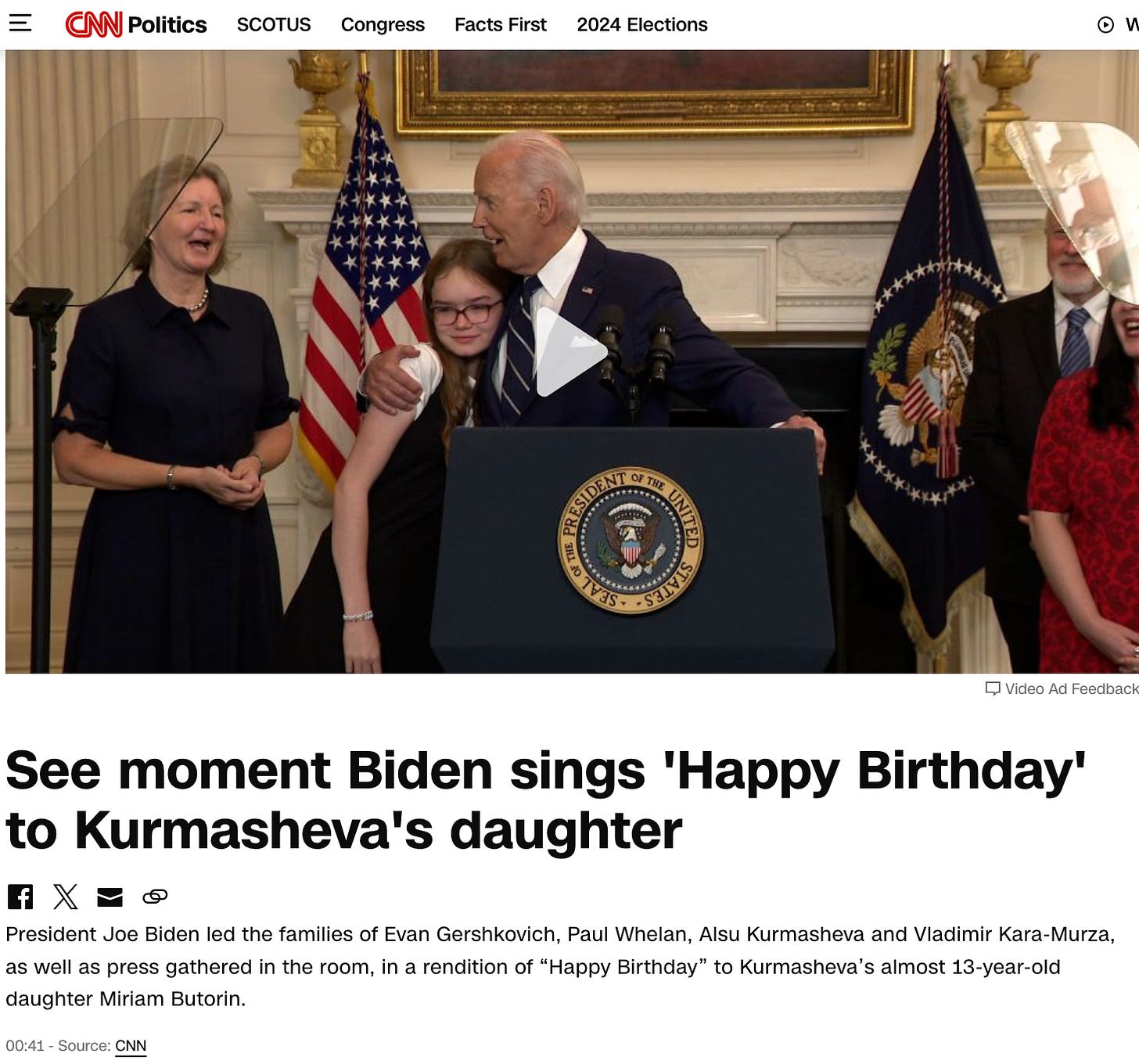Follow the CNN source link
Screen dimensions: 1139x1064
(x=131, y=1046)
